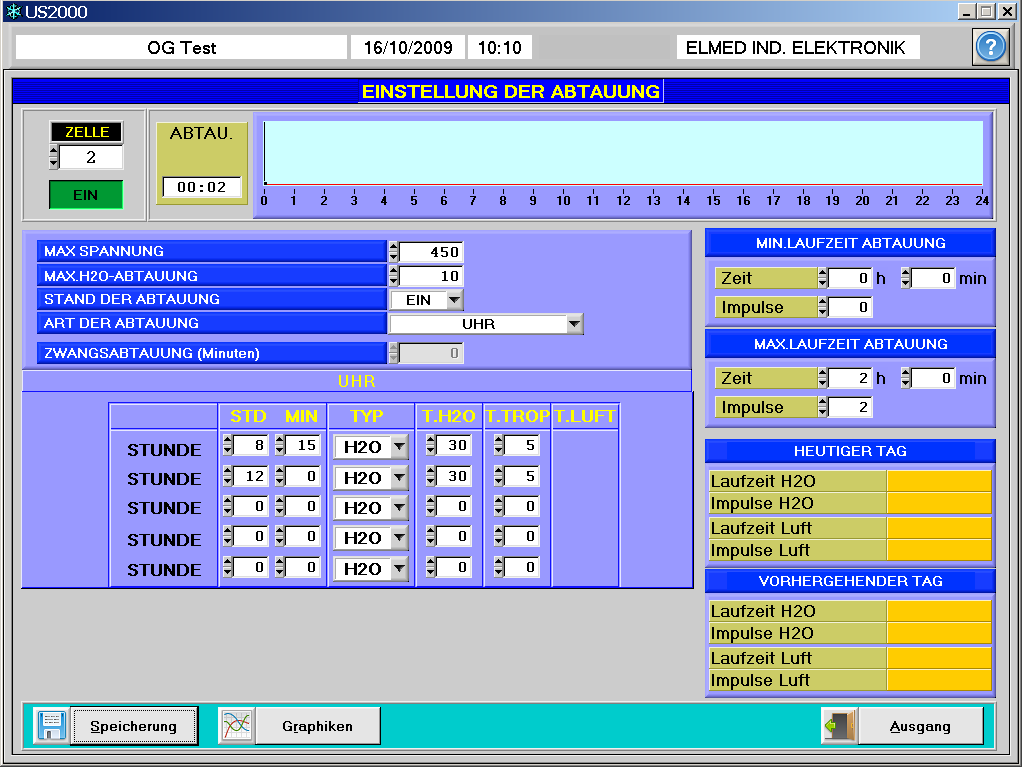The image size is (1022, 767).
Task: Click the US2000 snowflake title bar icon
Action: (x=13, y=12)
